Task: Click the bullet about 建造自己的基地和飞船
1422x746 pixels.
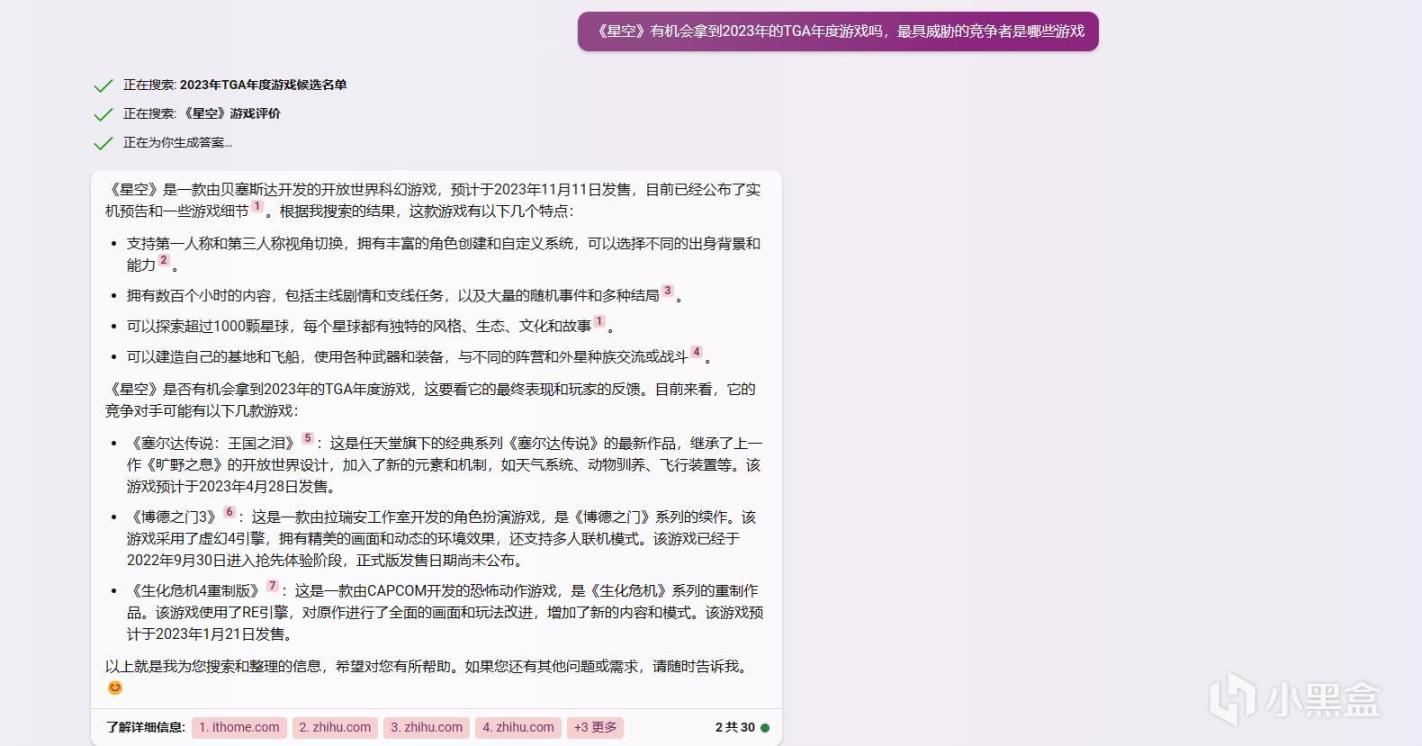Action: pos(419,357)
